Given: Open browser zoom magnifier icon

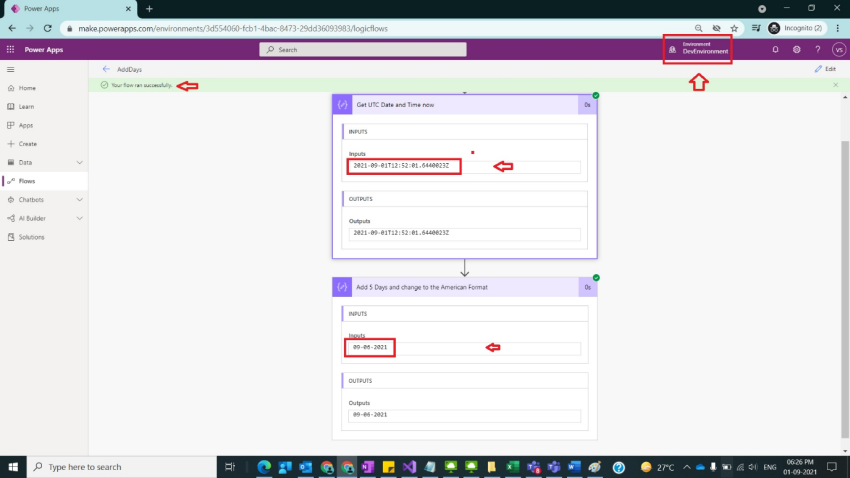Looking at the screenshot, I should click(698, 28).
